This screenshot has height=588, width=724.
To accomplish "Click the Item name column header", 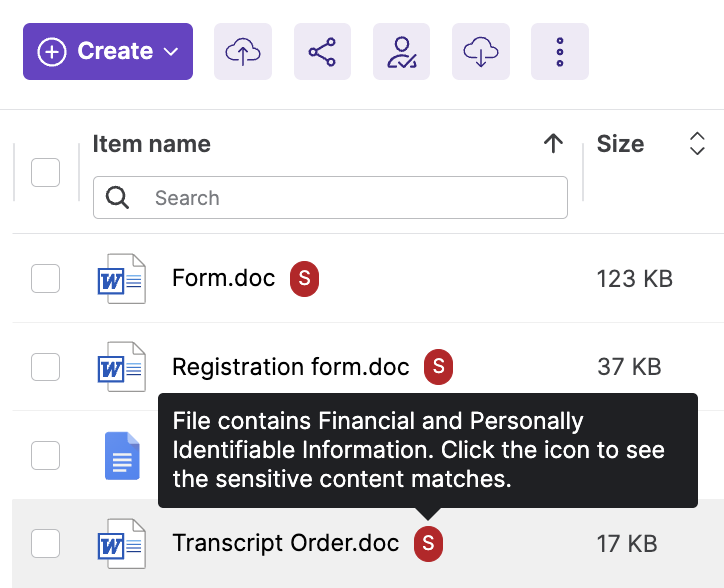I will point(151,144).
